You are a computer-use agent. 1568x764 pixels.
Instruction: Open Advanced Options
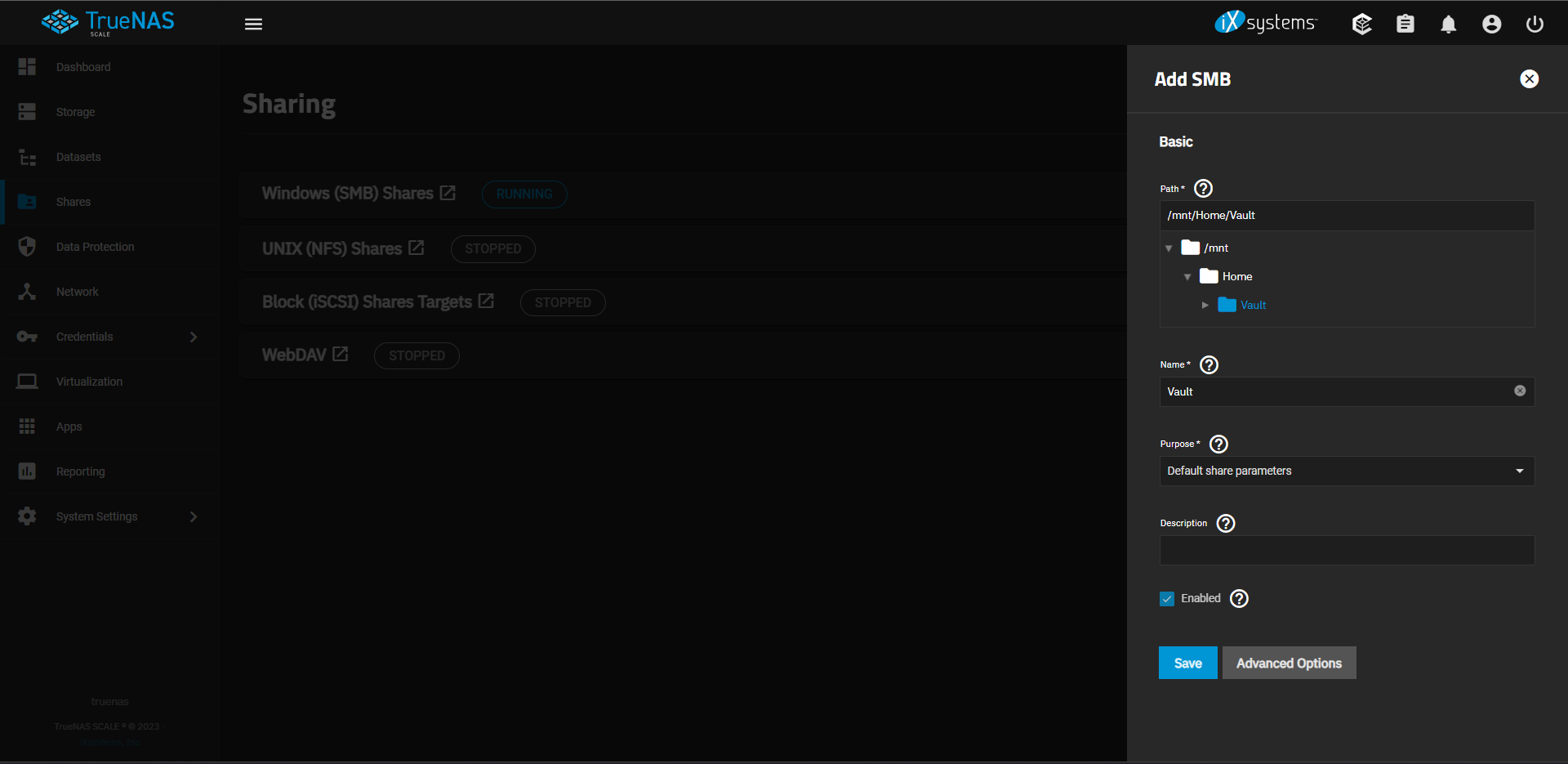[x=1289, y=663]
